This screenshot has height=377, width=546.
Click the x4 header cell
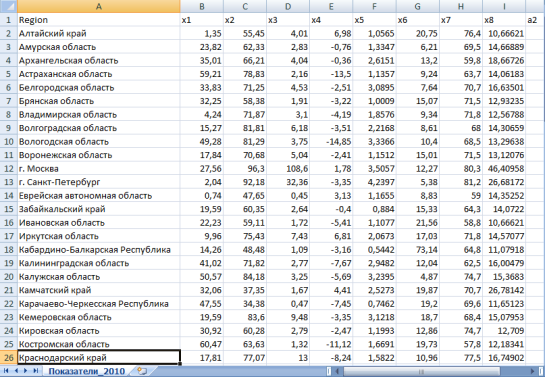[x=331, y=20]
